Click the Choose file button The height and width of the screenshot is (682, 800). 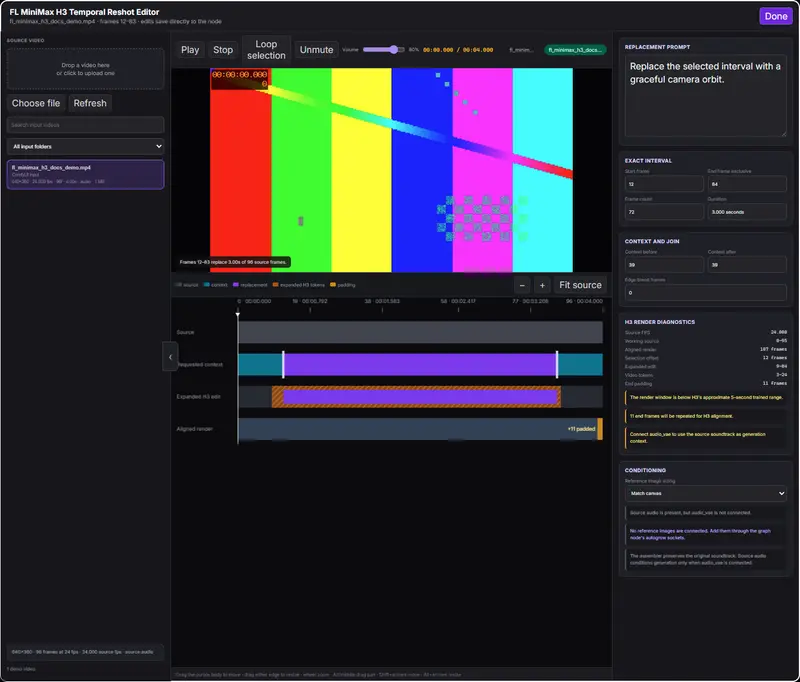36,103
